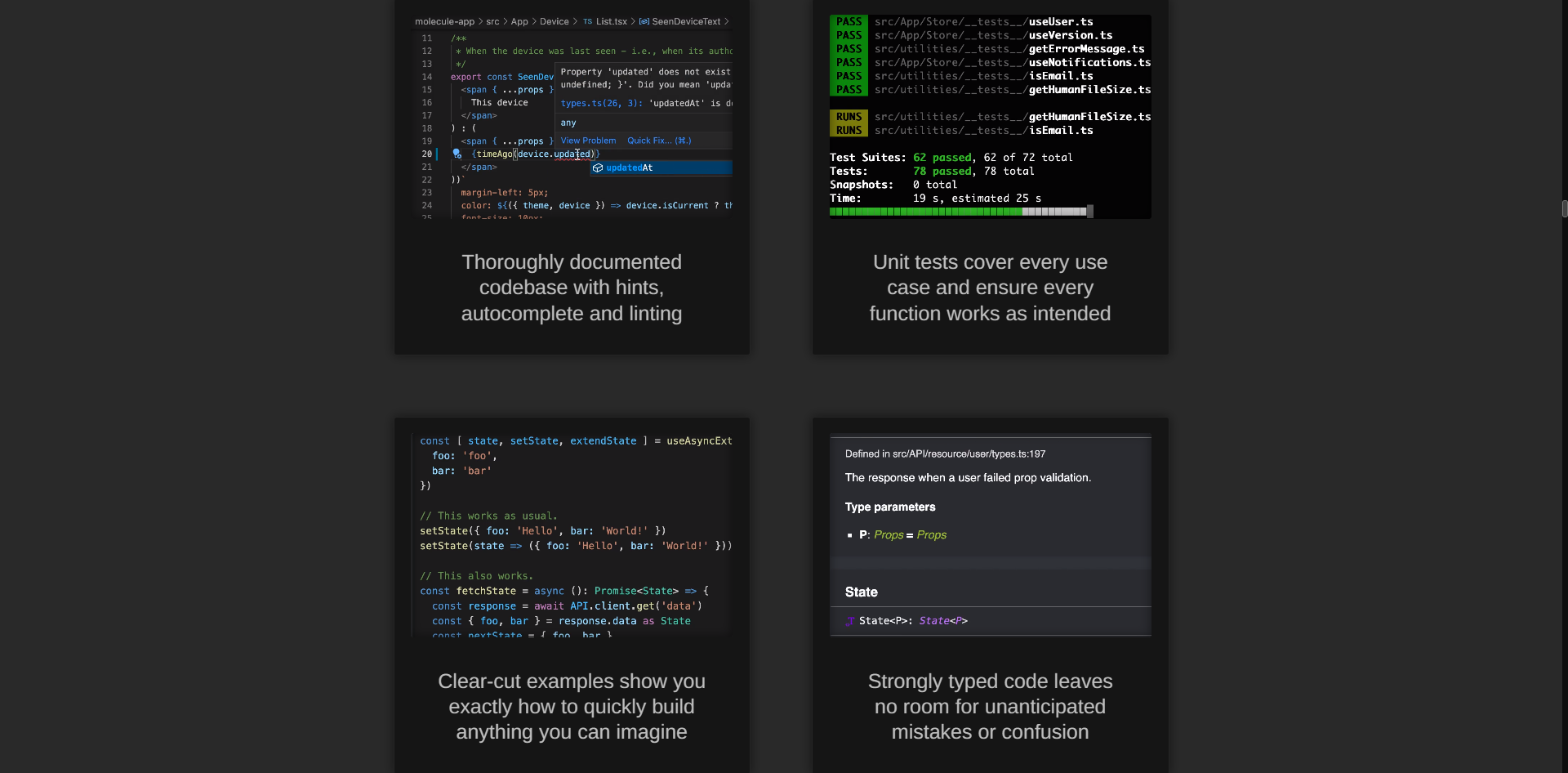Select Device in the breadcrumb path

(x=555, y=21)
